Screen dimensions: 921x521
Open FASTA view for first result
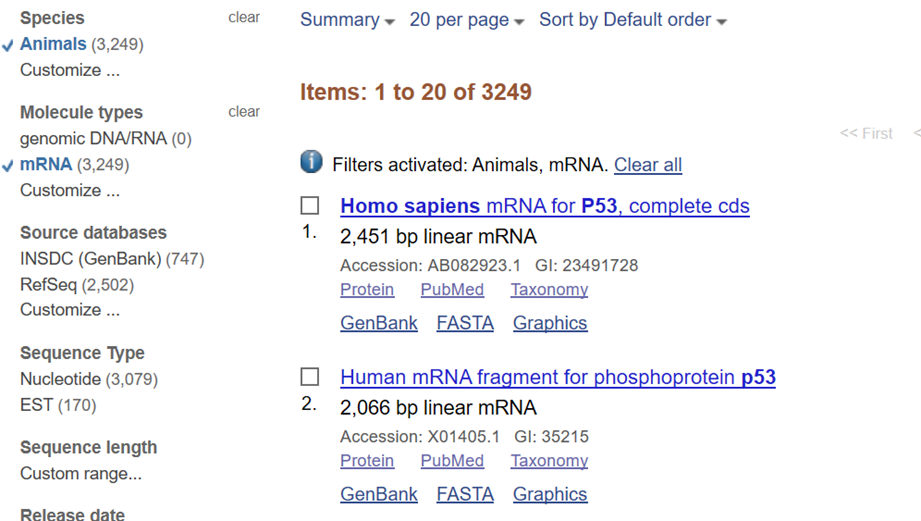pos(465,323)
